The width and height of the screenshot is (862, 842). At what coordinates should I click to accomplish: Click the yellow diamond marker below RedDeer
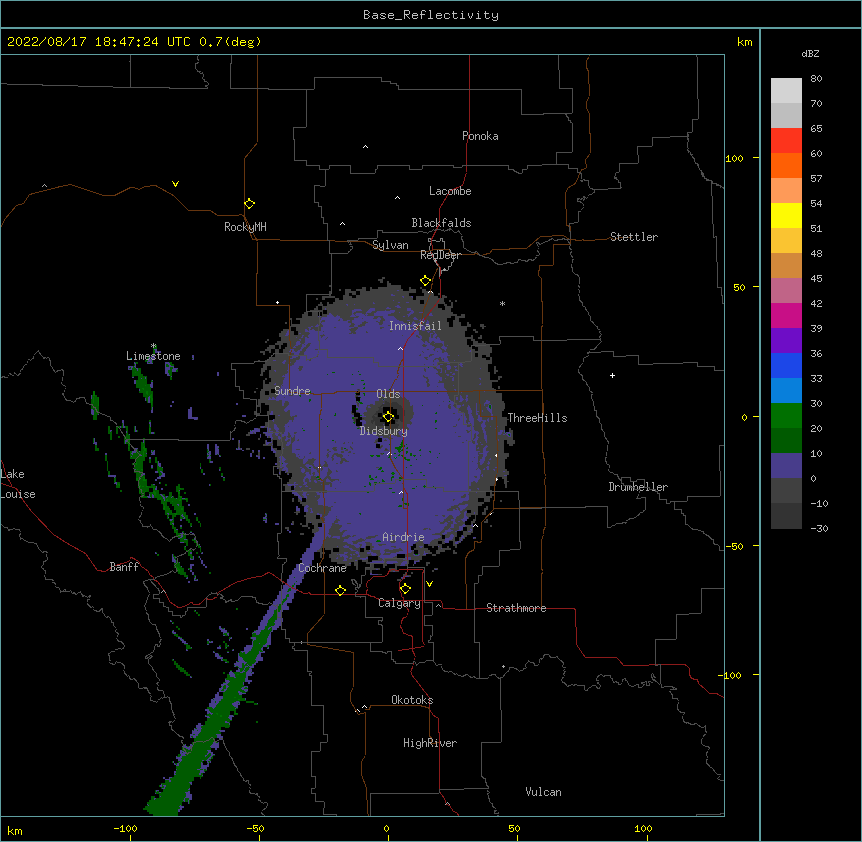(426, 281)
